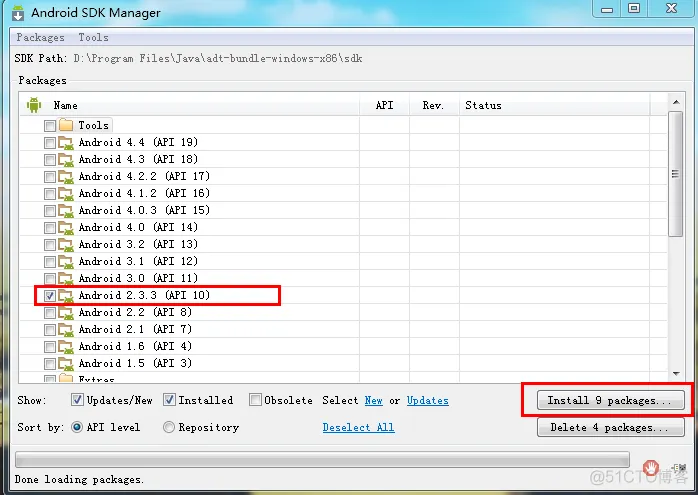
Task: Click the Android 4.1.2 (API 16) platform icon
Action: coord(66,194)
